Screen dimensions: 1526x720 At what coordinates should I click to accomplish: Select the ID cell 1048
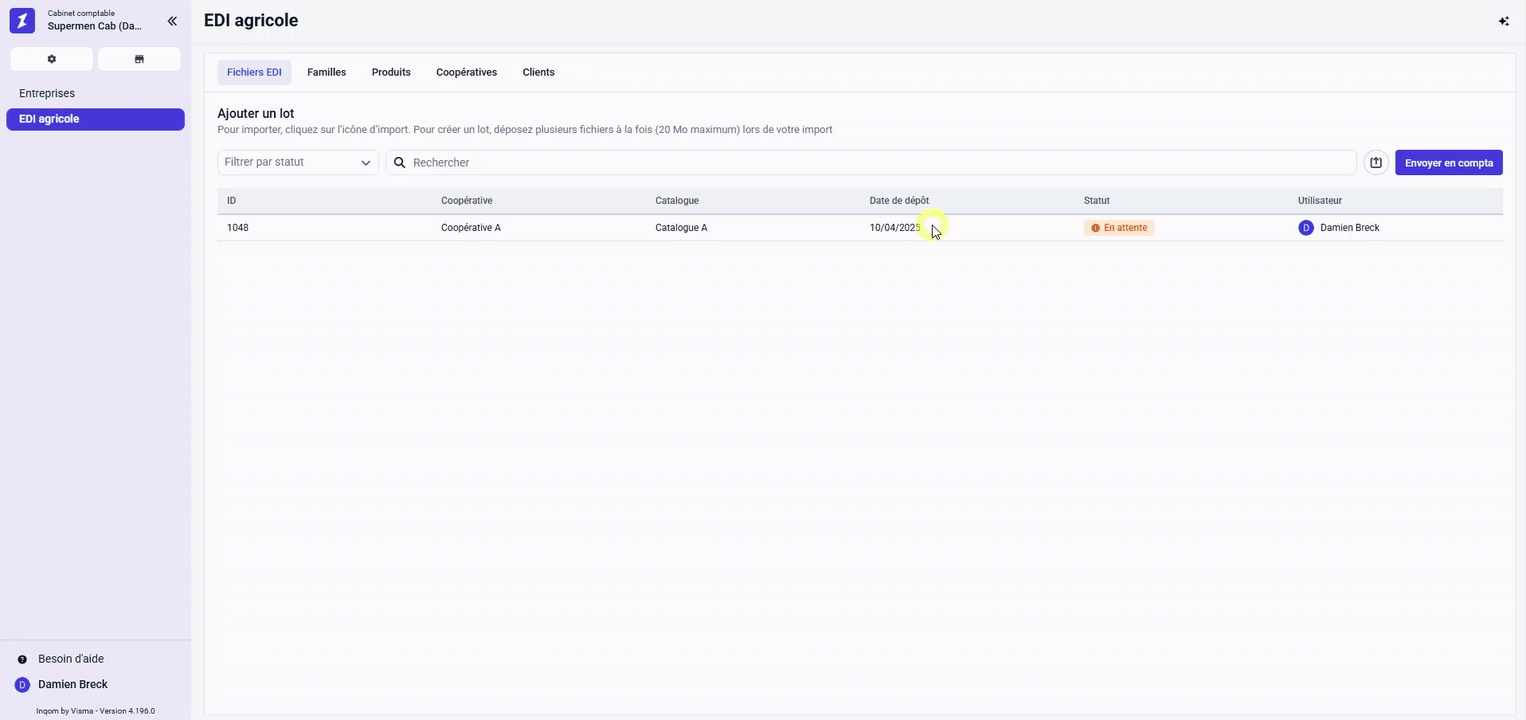pos(237,228)
